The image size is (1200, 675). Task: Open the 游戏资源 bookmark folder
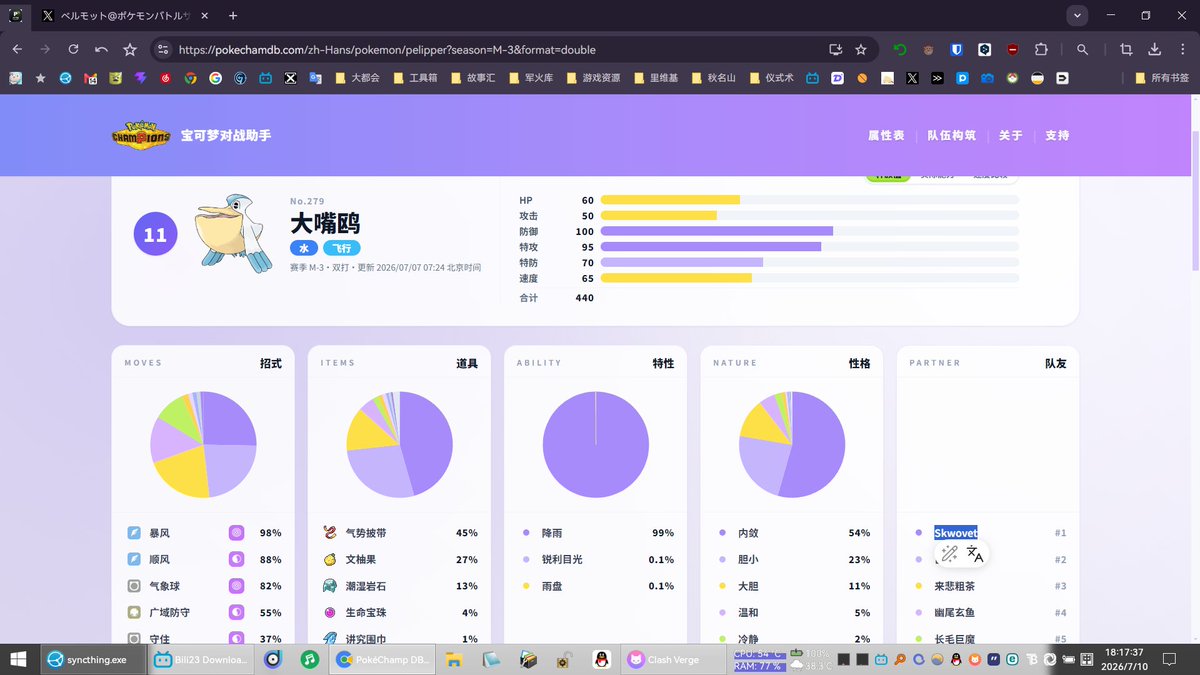pyautogui.click(x=595, y=78)
